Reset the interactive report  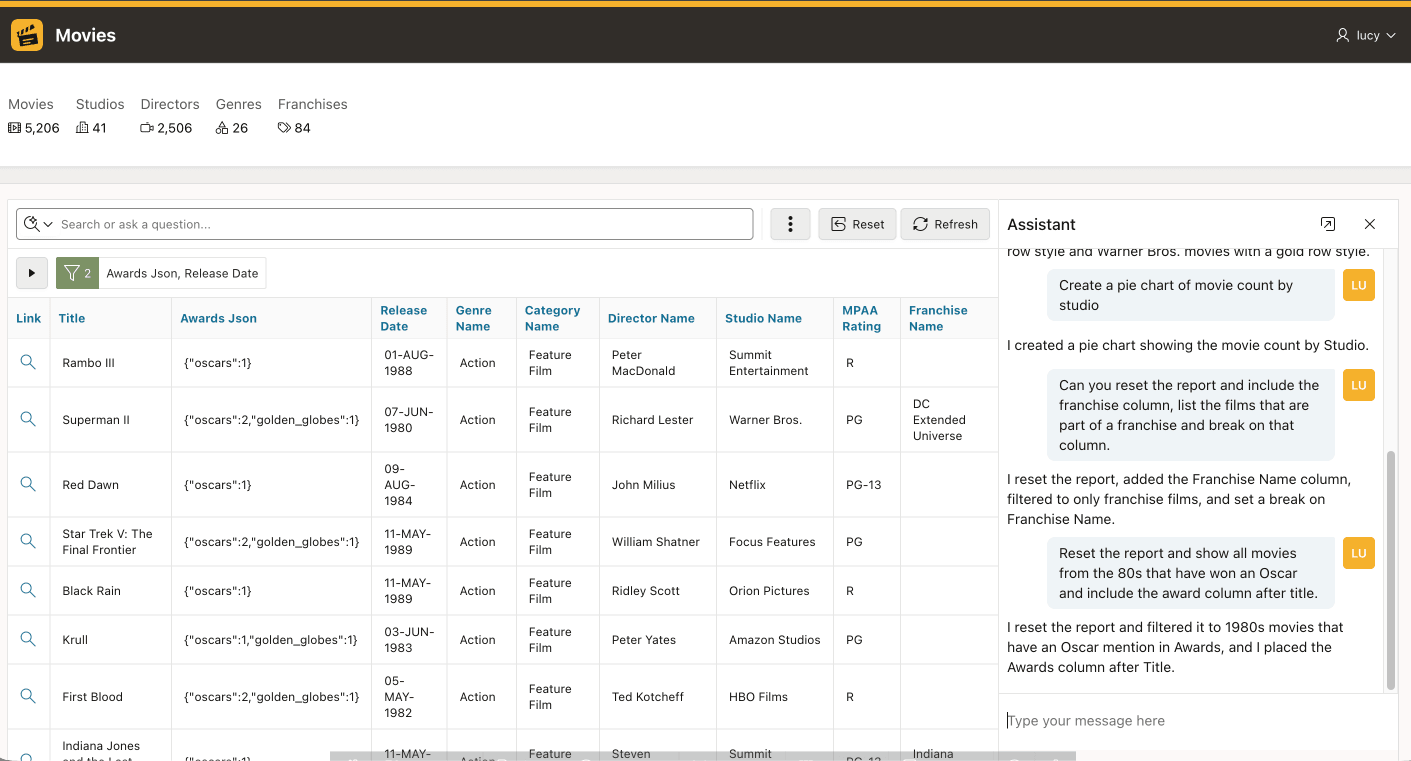click(x=857, y=224)
